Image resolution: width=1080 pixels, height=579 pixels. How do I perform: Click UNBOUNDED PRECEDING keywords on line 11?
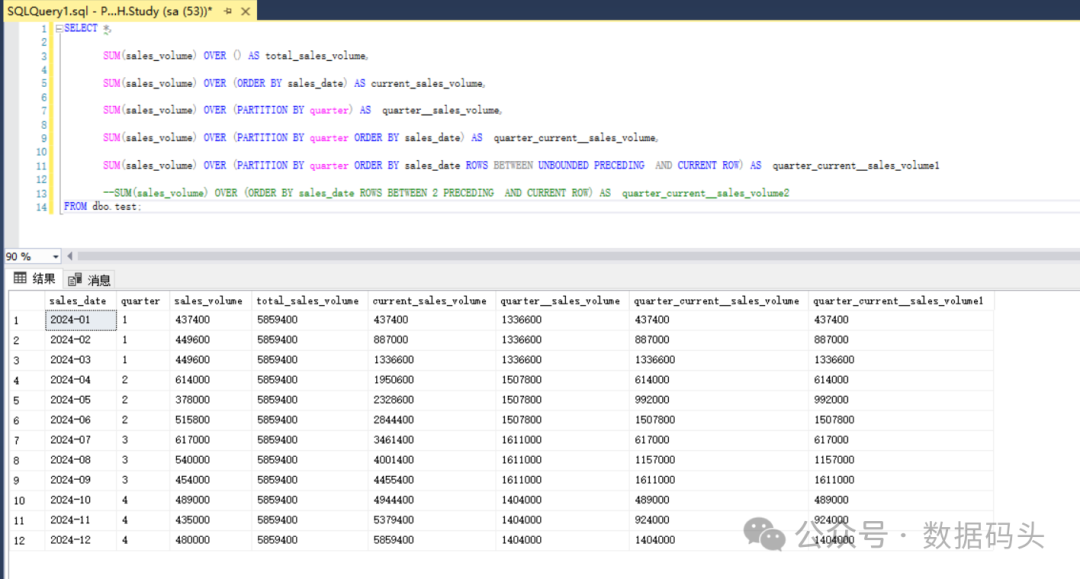(591, 165)
